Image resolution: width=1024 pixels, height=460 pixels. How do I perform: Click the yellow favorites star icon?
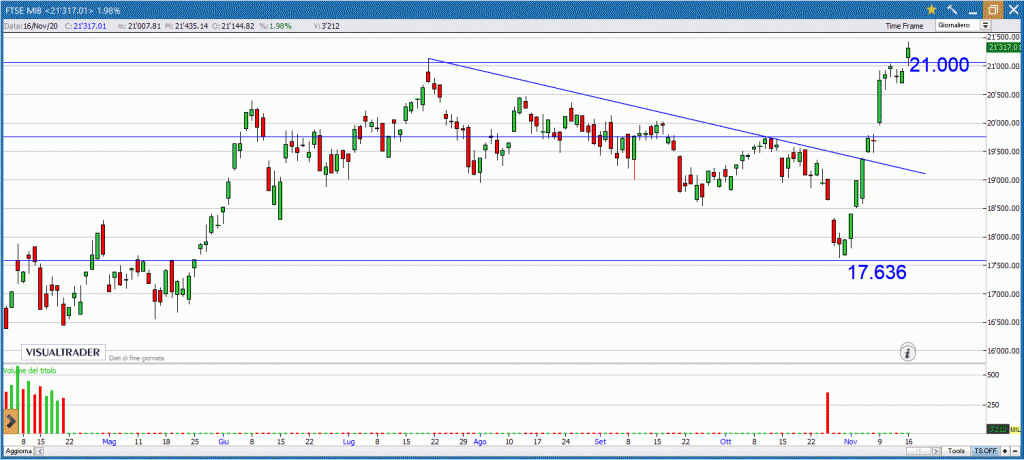click(931, 9)
